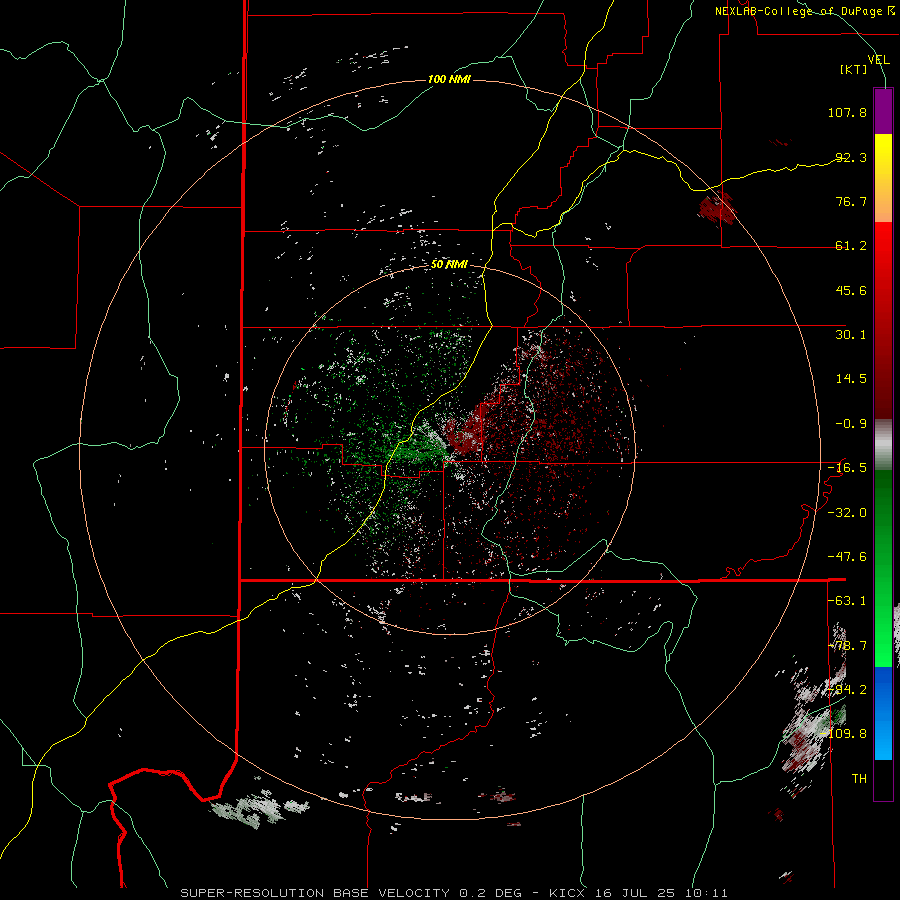Viewport: 900px width, 900px height.
Task: Click the 50 NMI range ring label
Action: point(449,264)
